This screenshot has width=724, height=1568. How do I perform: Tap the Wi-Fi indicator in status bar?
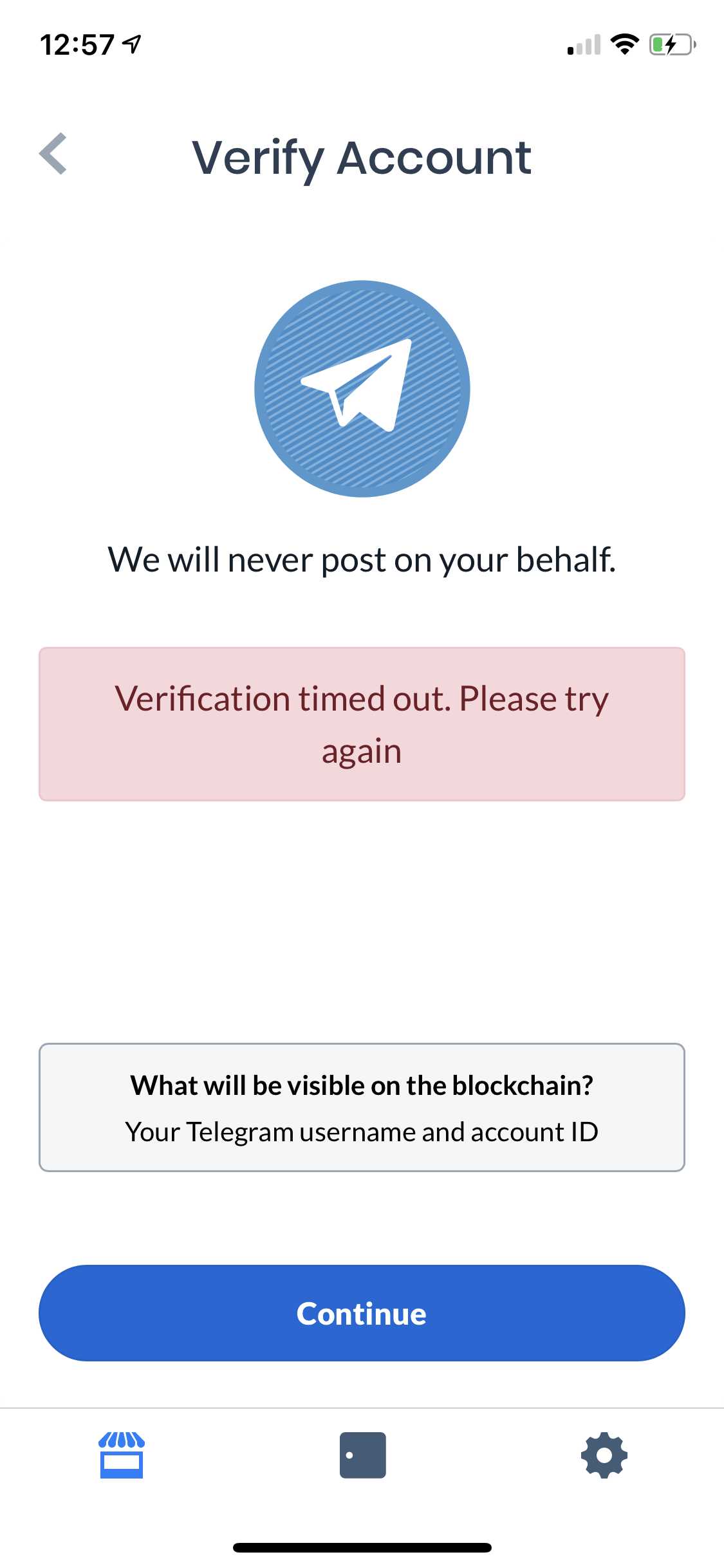pos(623,44)
